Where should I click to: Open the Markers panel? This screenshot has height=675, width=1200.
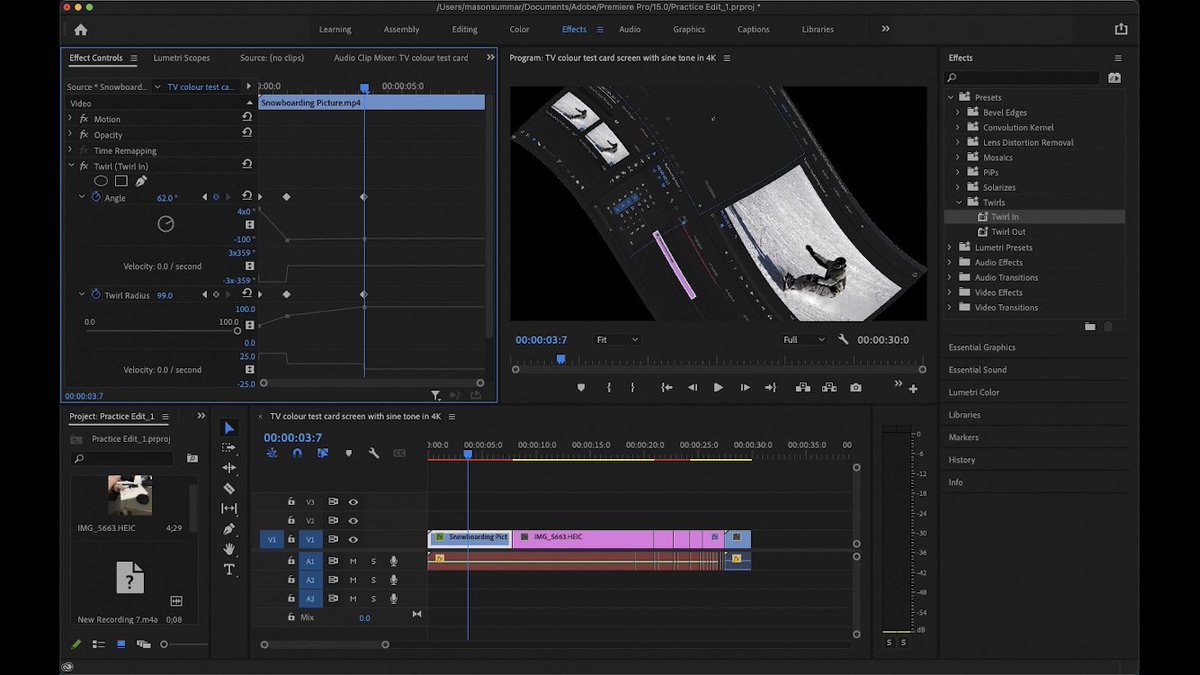pyautogui.click(x=964, y=437)
